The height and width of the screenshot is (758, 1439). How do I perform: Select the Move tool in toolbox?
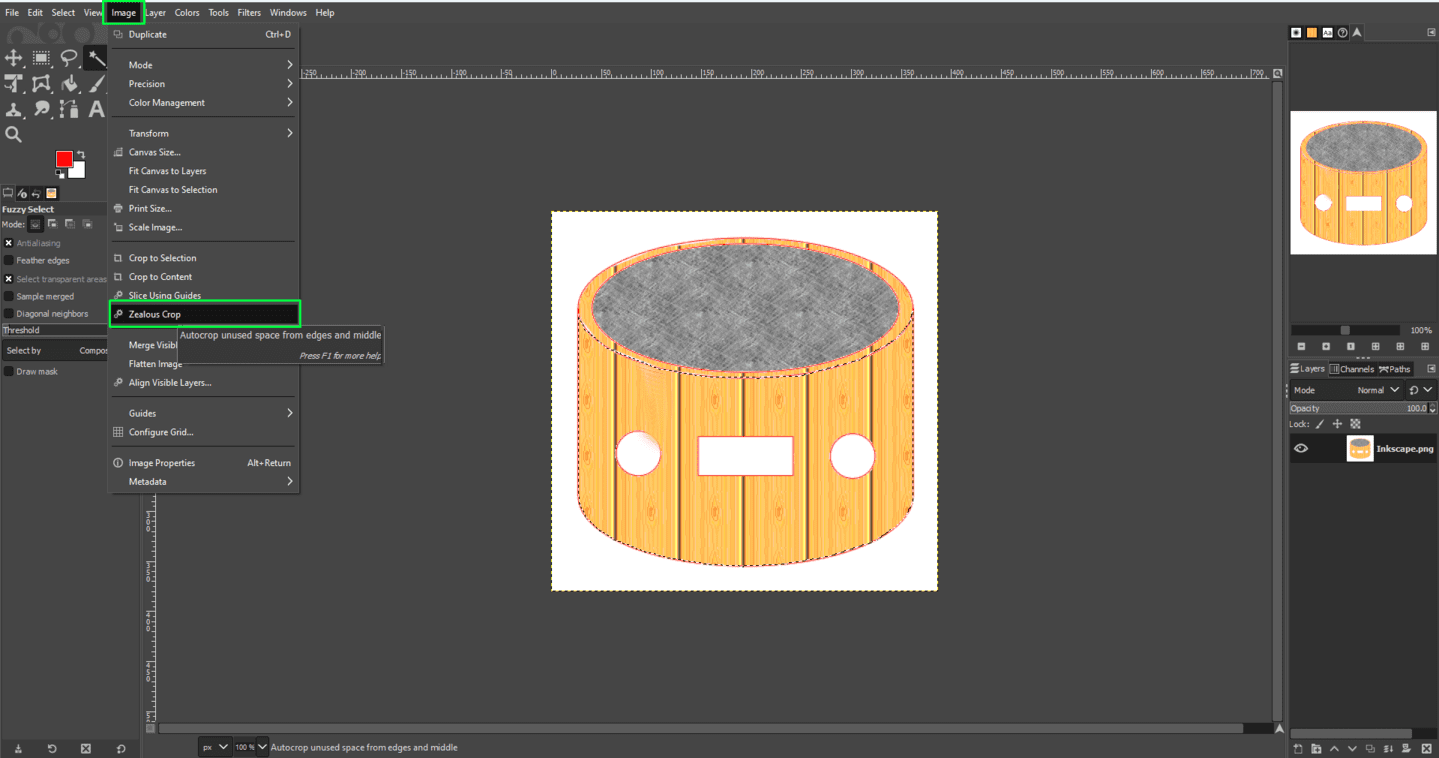click(14, 58)
